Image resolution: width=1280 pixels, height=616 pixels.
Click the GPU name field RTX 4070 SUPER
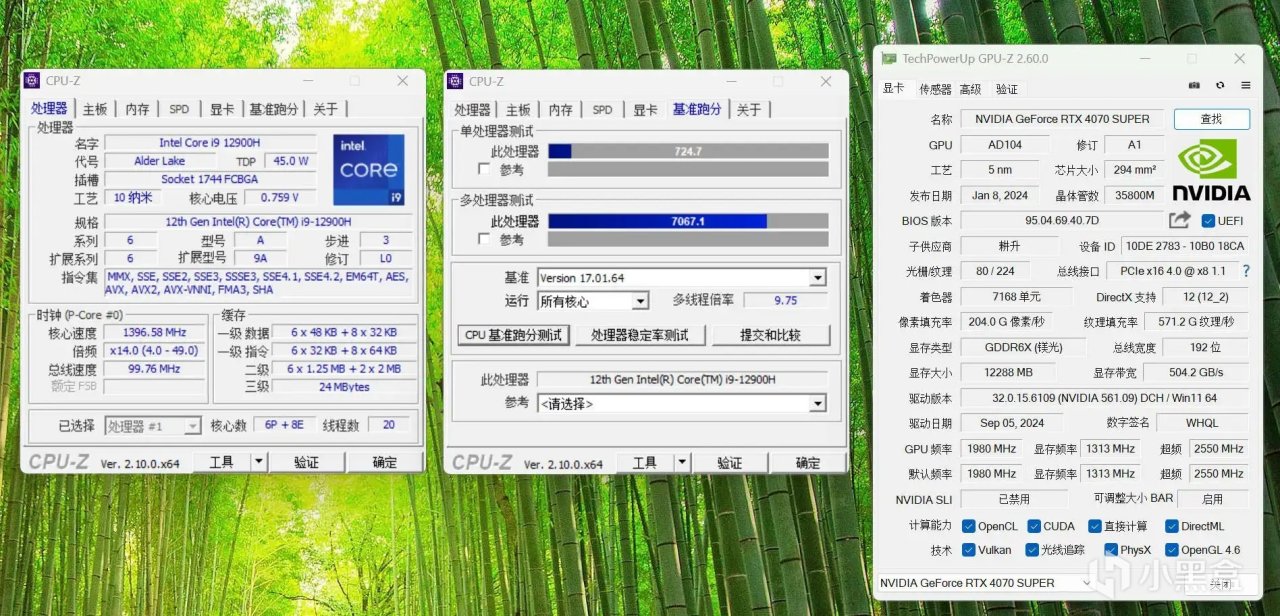tap(1062, 119)
